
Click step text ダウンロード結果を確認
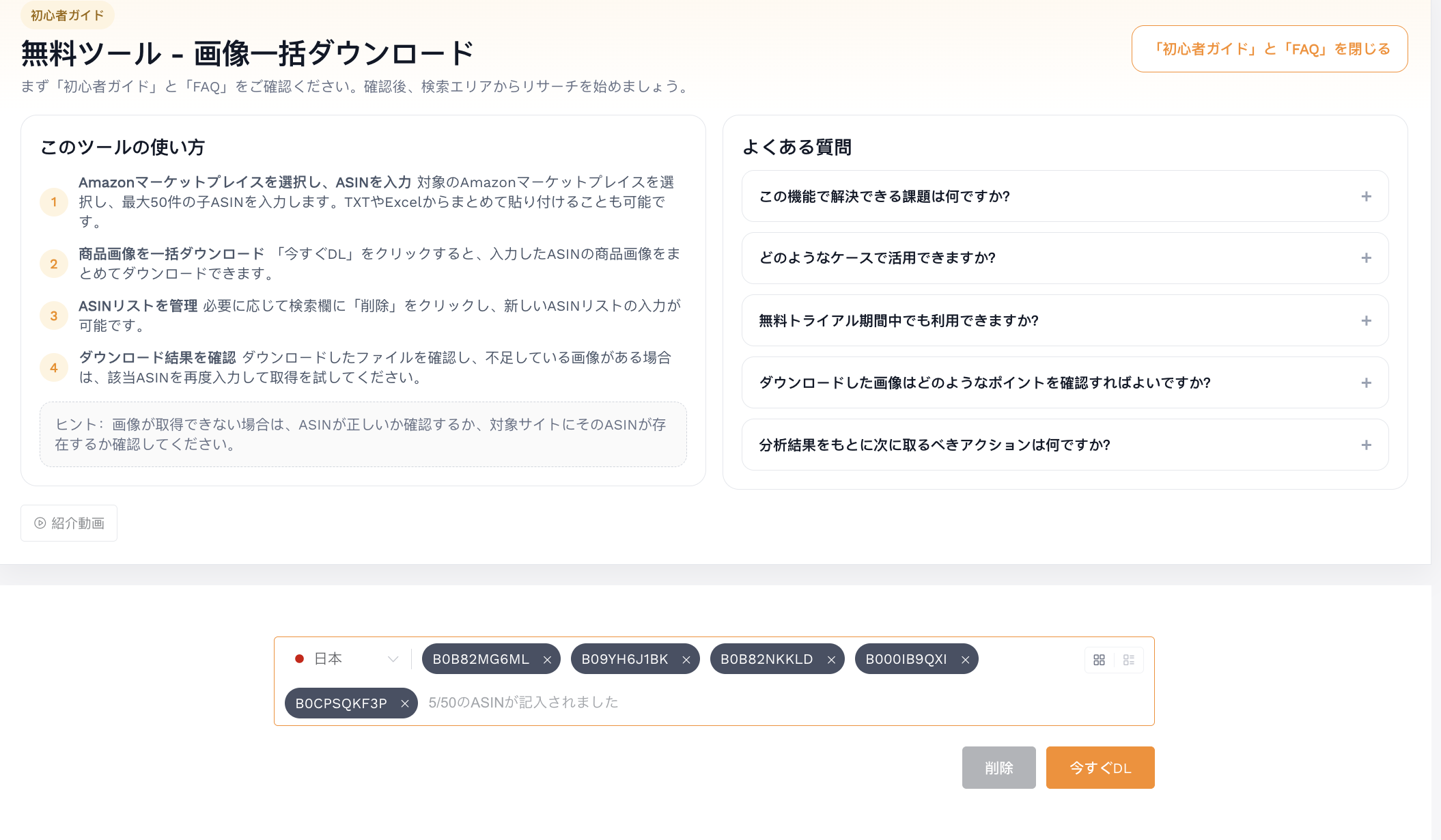tap(157, 358)
